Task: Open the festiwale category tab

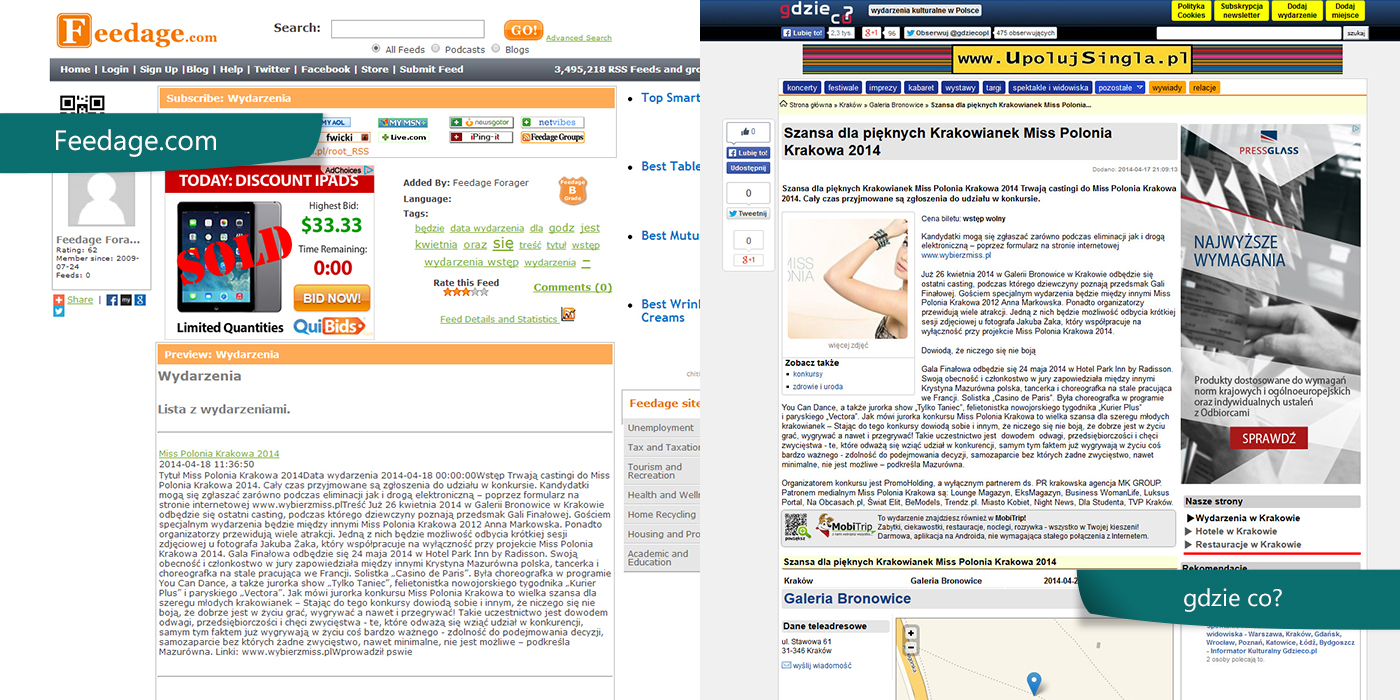Action: pyautogui.click(x=844, y=88)
